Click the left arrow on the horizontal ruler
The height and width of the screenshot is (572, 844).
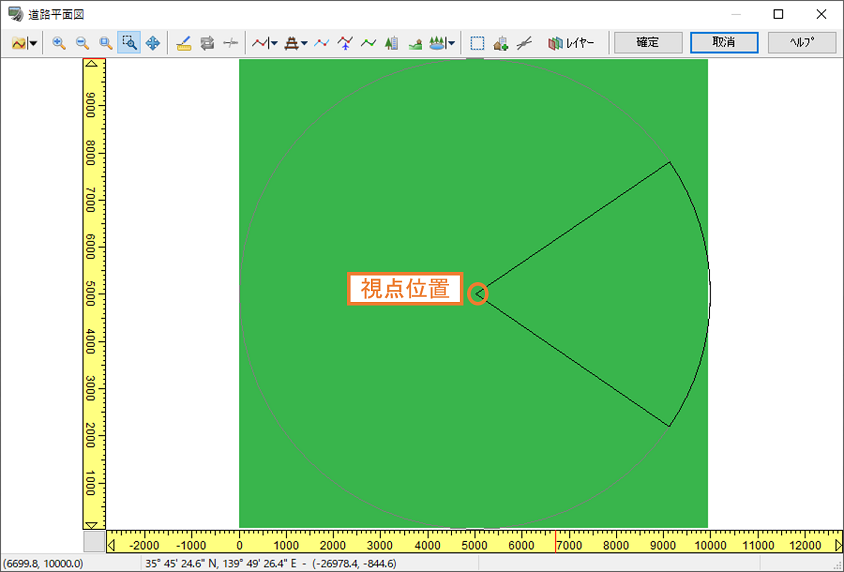(111, 545)
